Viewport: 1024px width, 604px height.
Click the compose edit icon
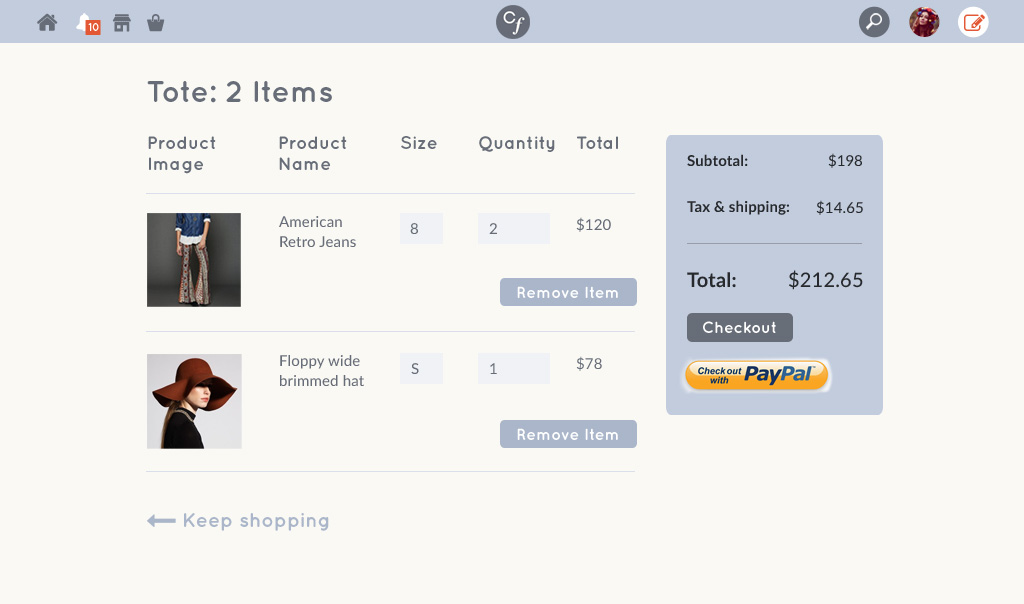click(973, 22)
